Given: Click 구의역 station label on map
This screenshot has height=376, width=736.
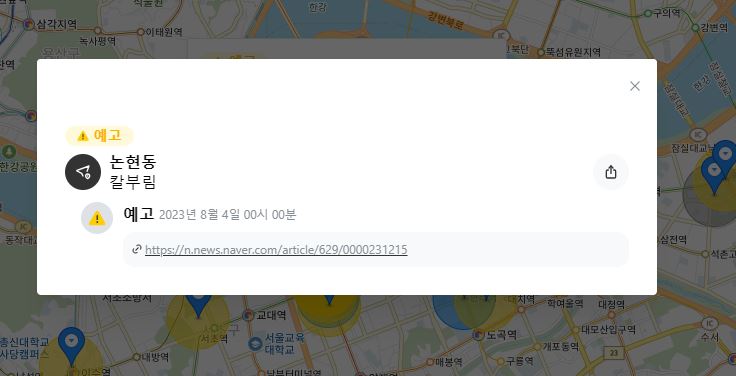Looking at the screenshot, I should (667, 13).
